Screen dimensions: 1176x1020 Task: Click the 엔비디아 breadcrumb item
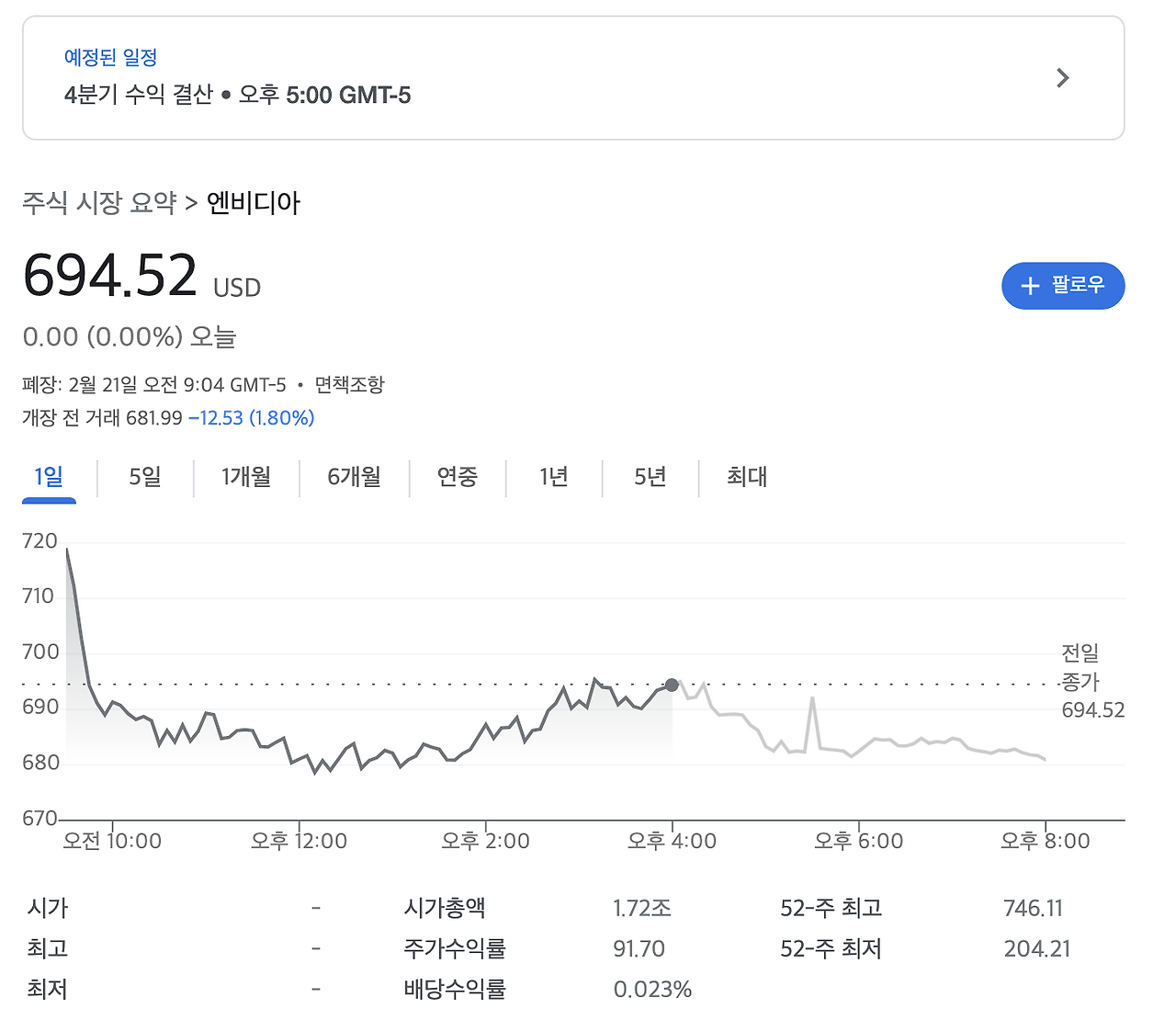click(x=254, y=203)
